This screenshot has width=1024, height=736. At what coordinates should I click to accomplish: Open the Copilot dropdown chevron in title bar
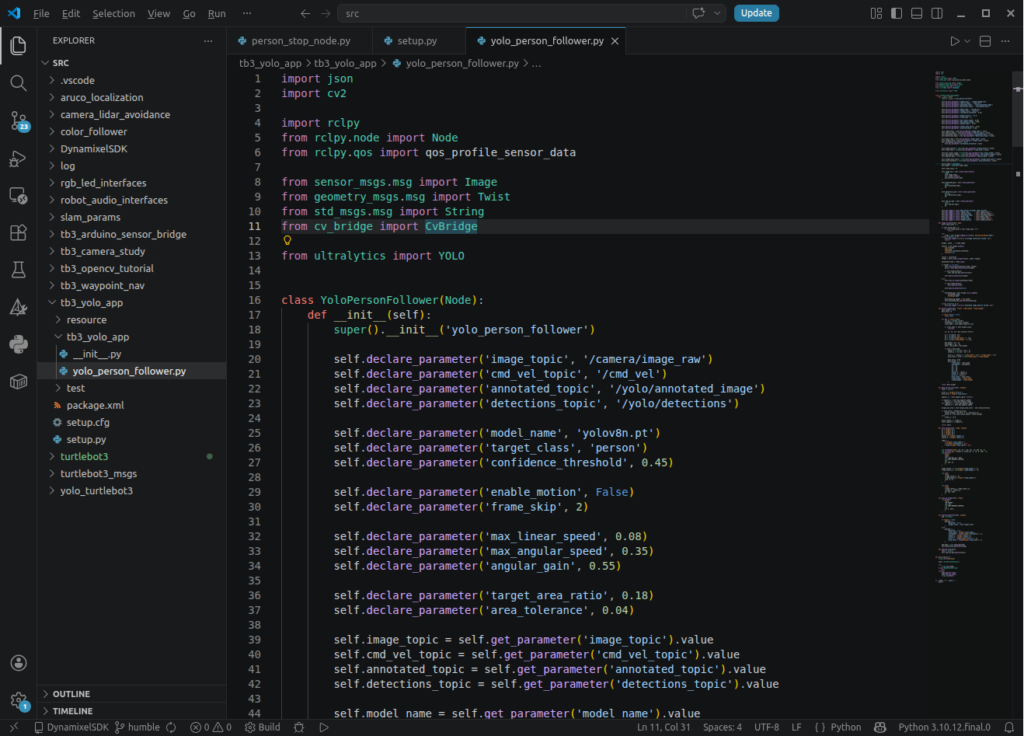717,13
